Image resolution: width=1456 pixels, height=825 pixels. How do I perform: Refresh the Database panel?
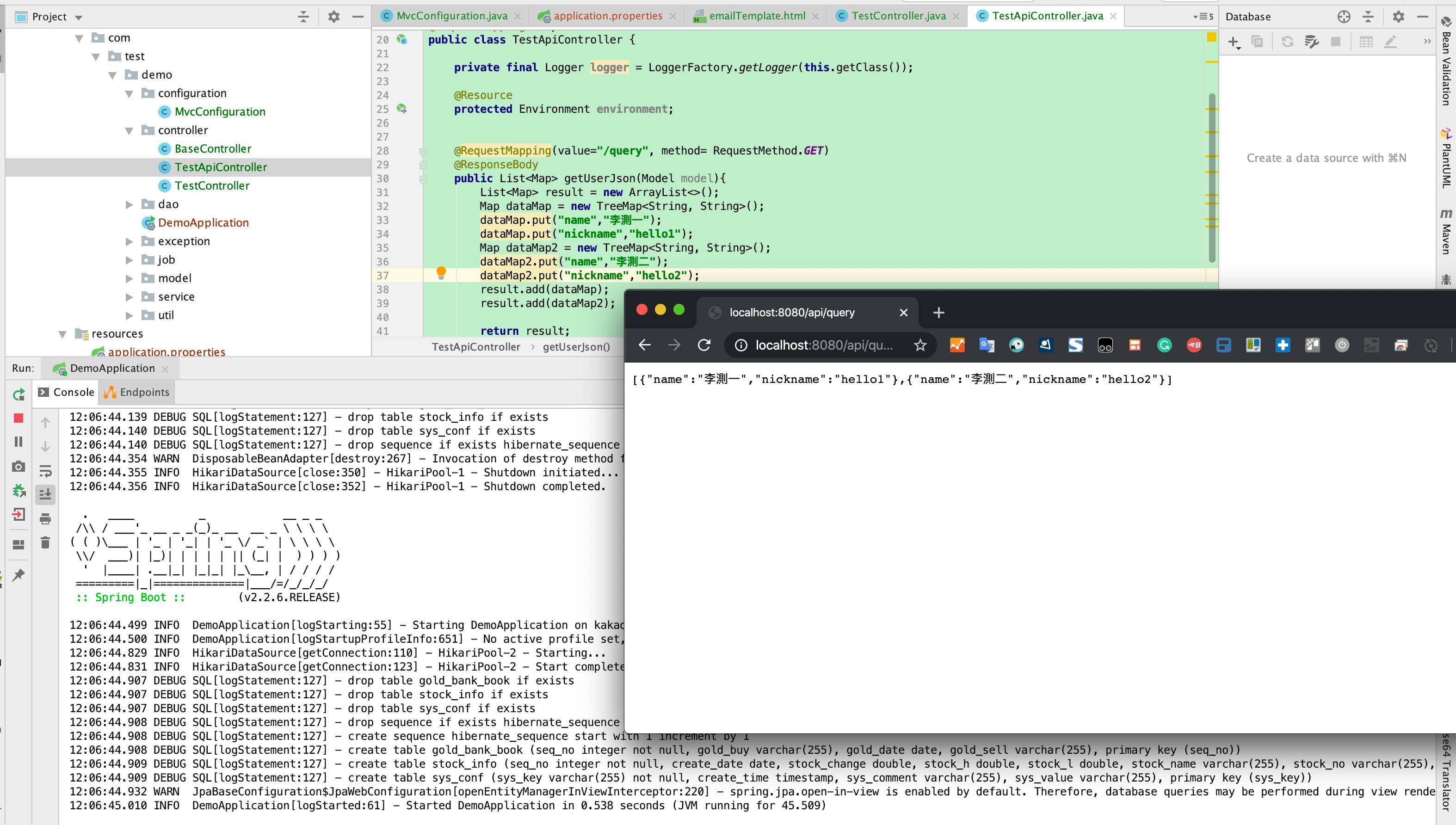tap(1287, 42)
